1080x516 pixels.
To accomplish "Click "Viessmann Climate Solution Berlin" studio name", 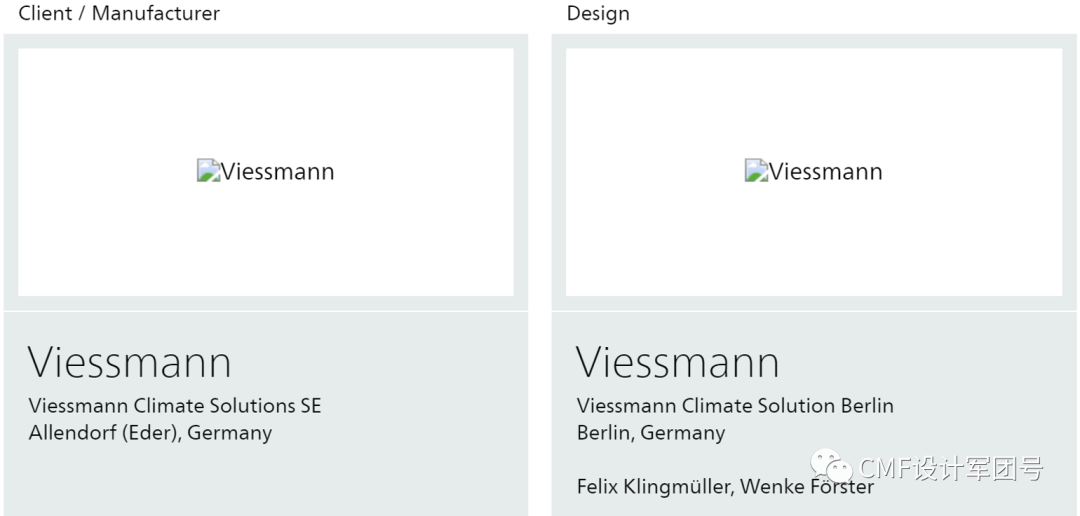I will coord(735,406).
